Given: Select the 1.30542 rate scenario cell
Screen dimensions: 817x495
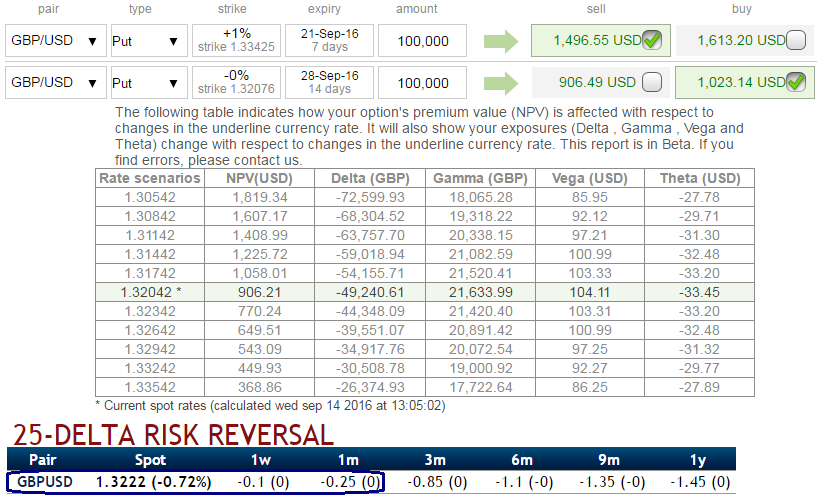Looking at the screenshot, I should [x=150, y=197].
